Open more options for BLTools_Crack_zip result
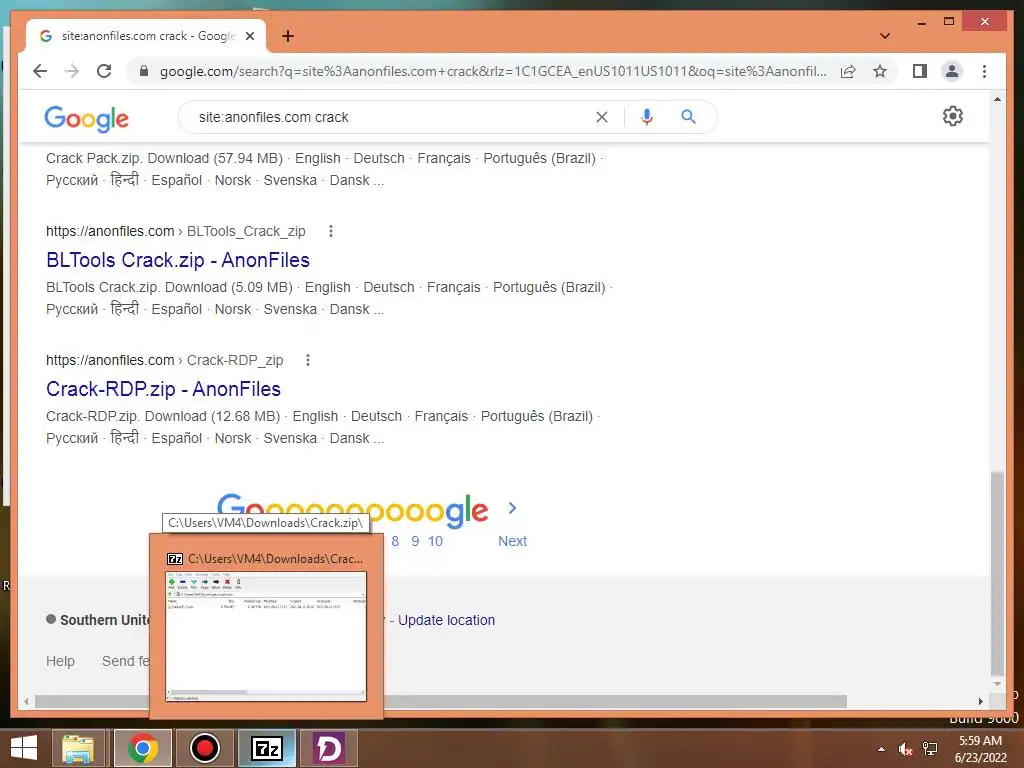1024x768 pixels. coord(331,231)
